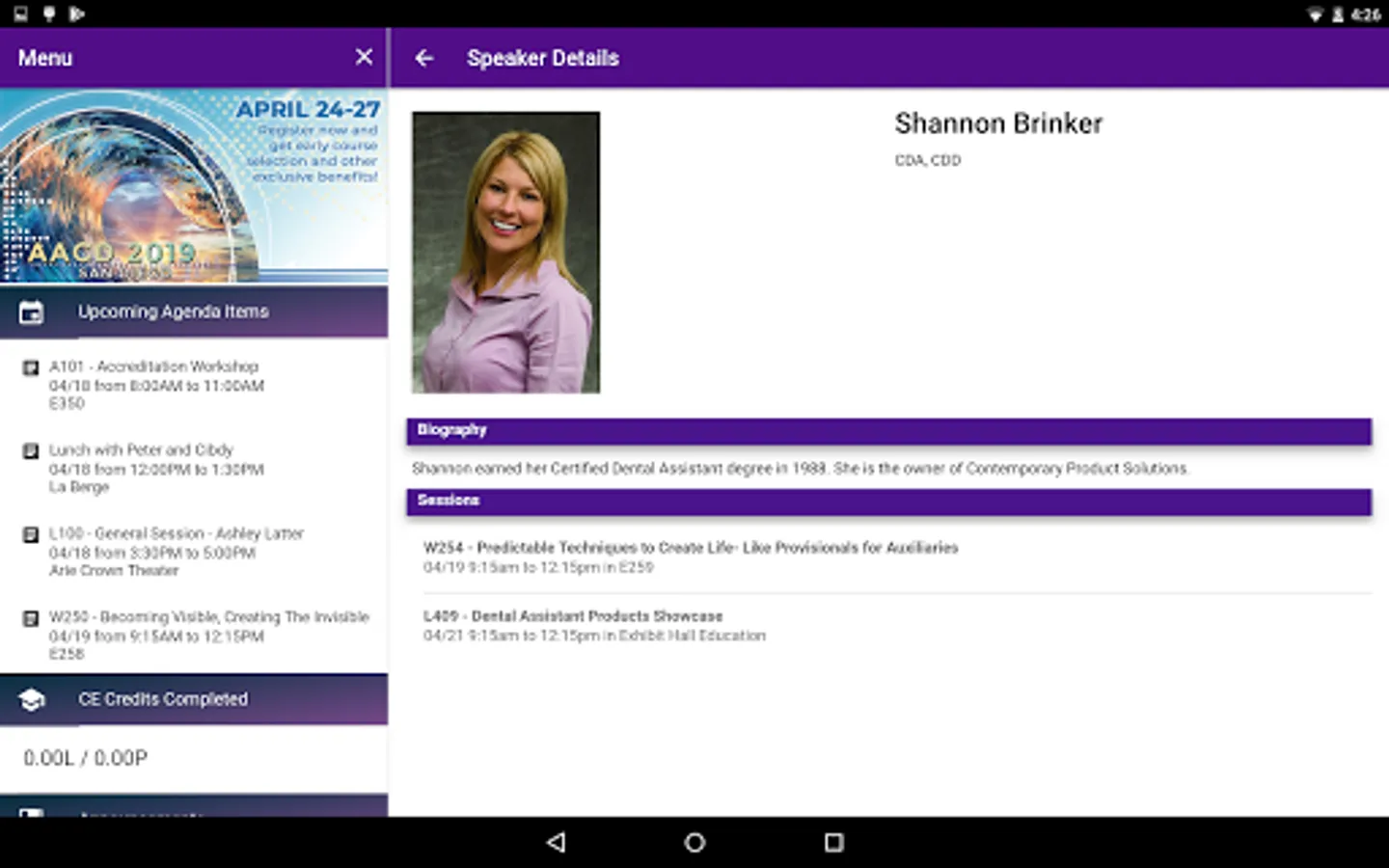Open the calendar icon beside Upcoming Agenda Items
This screenshot has height=868, width=1389.
pyautogui.click(x=31, y=312)
